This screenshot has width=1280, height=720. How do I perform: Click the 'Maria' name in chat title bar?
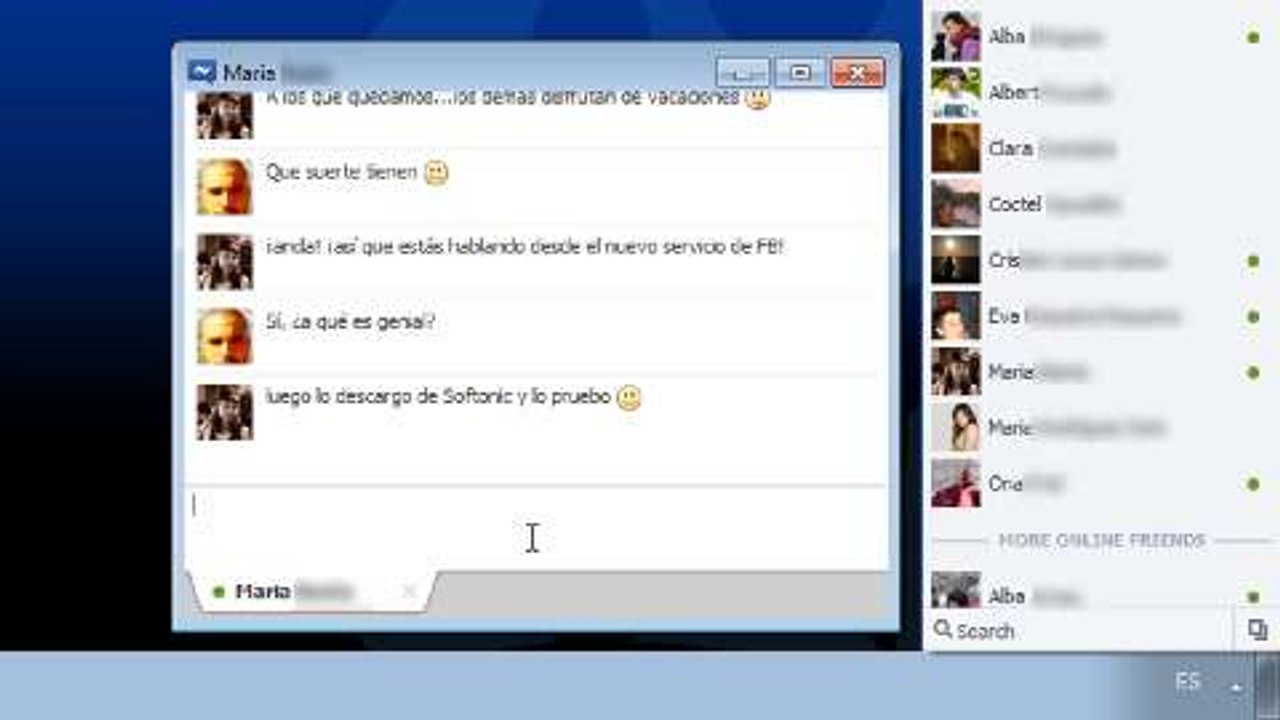pyautogui.click(x=249, y=72)
